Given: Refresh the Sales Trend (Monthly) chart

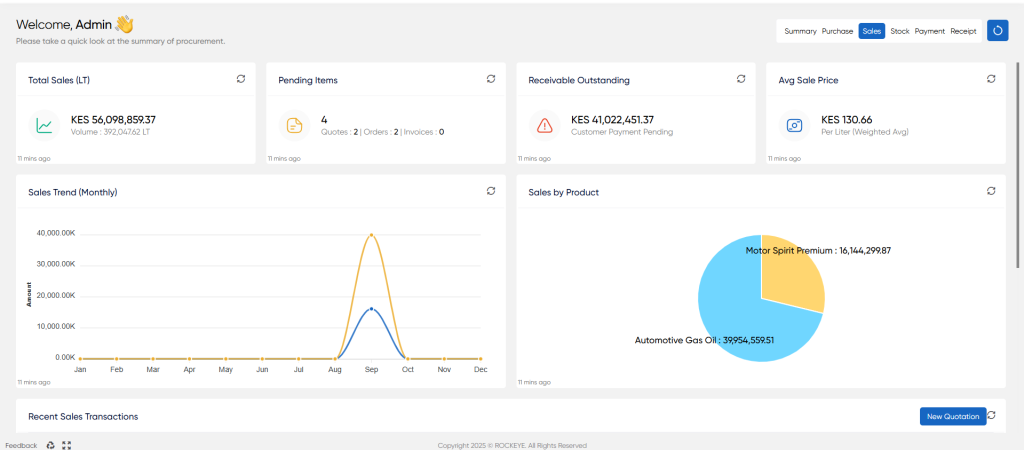Looking at the screenshot, I should [491, 191].
